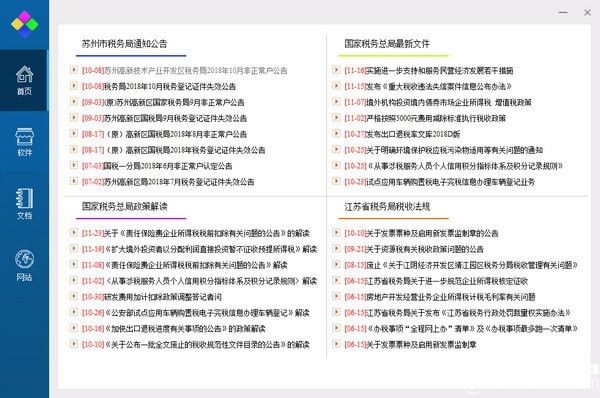Click the colorful app logo
Screen dimensions: 600x398
coord(24,24)
